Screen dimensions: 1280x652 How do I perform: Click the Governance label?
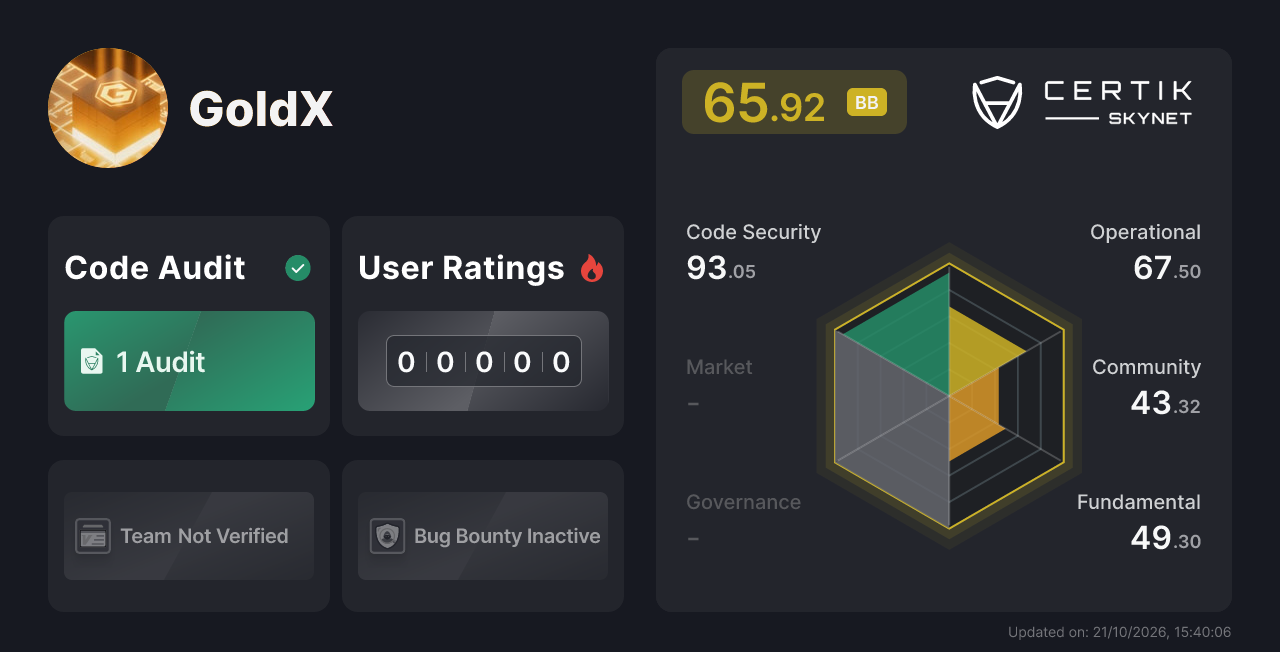coord(743,502)
